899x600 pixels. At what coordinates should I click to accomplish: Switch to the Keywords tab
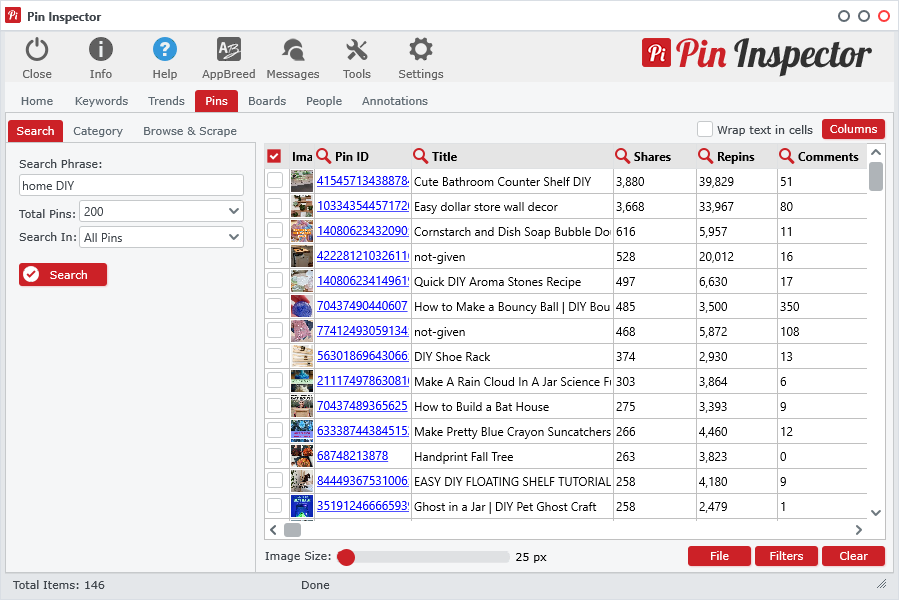[x=101, y=101]
